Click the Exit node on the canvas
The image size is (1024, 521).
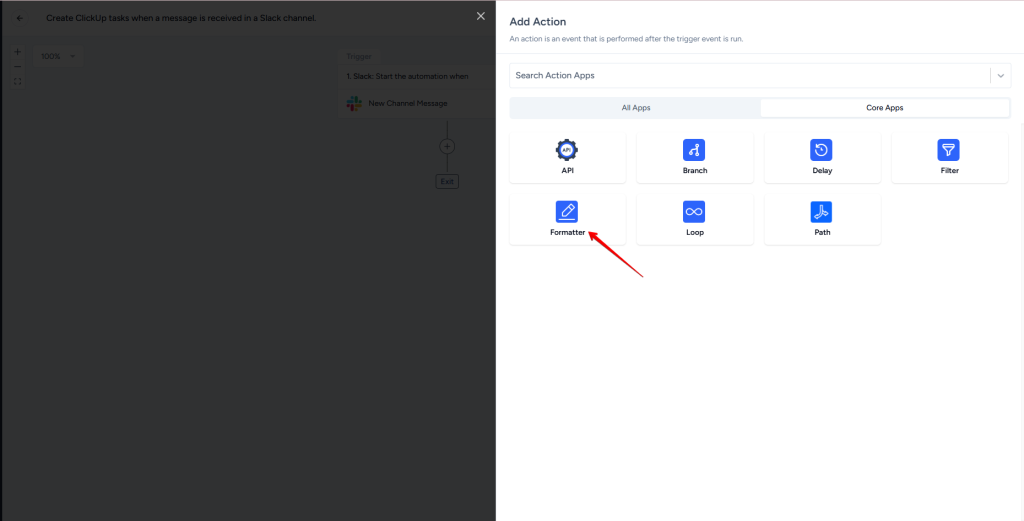[x=447, y=181]
